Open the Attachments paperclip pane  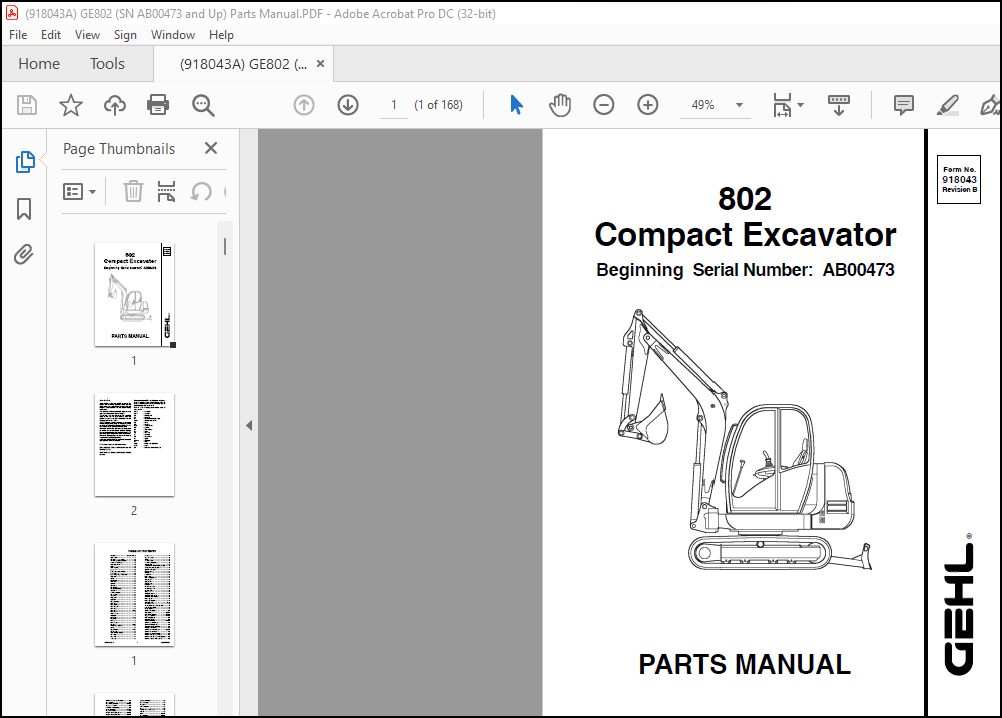pyautogui.click(x=24, y=254)
